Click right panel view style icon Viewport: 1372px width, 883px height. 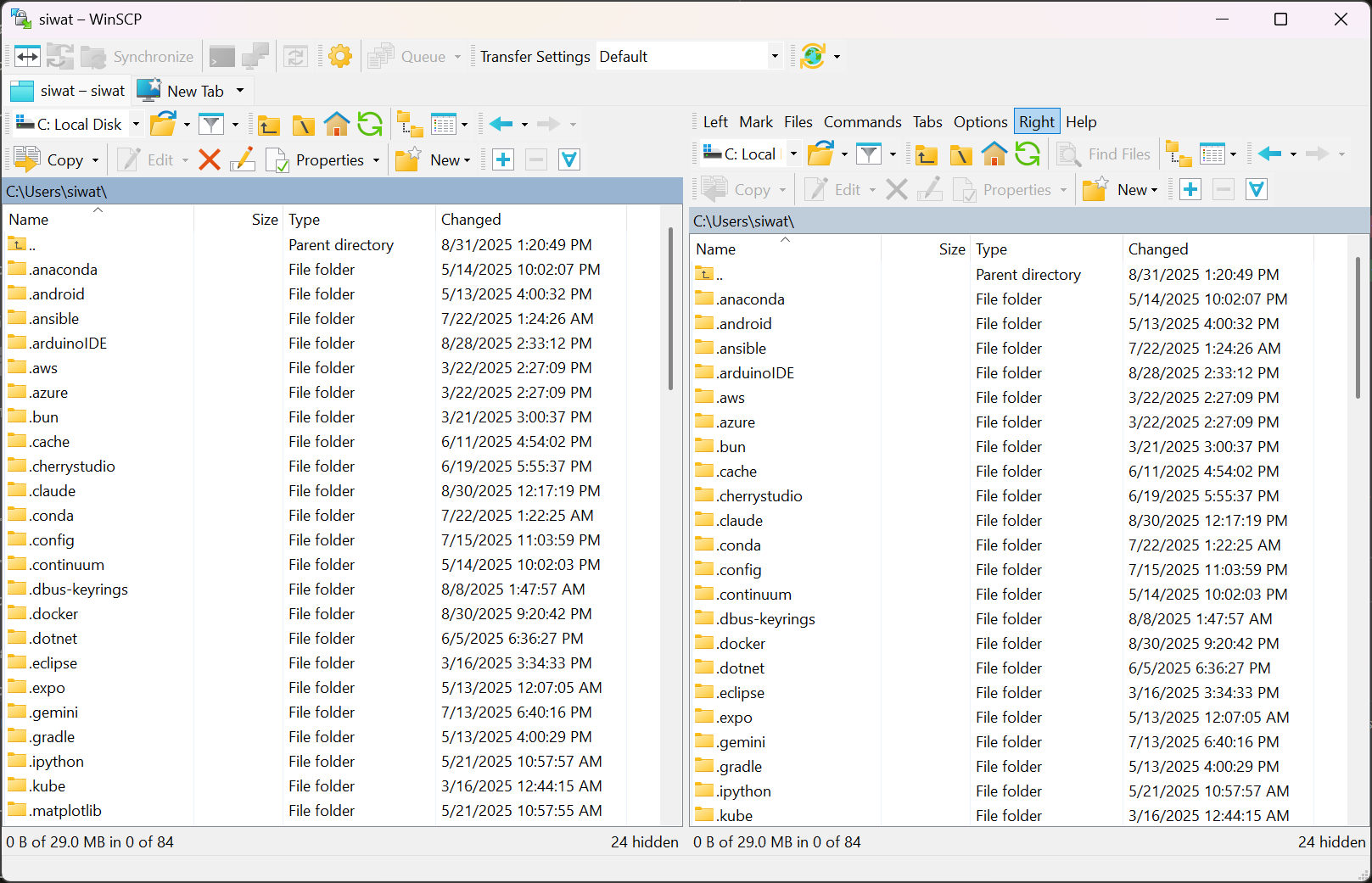pyautogui.click(x=1212, y=154)
